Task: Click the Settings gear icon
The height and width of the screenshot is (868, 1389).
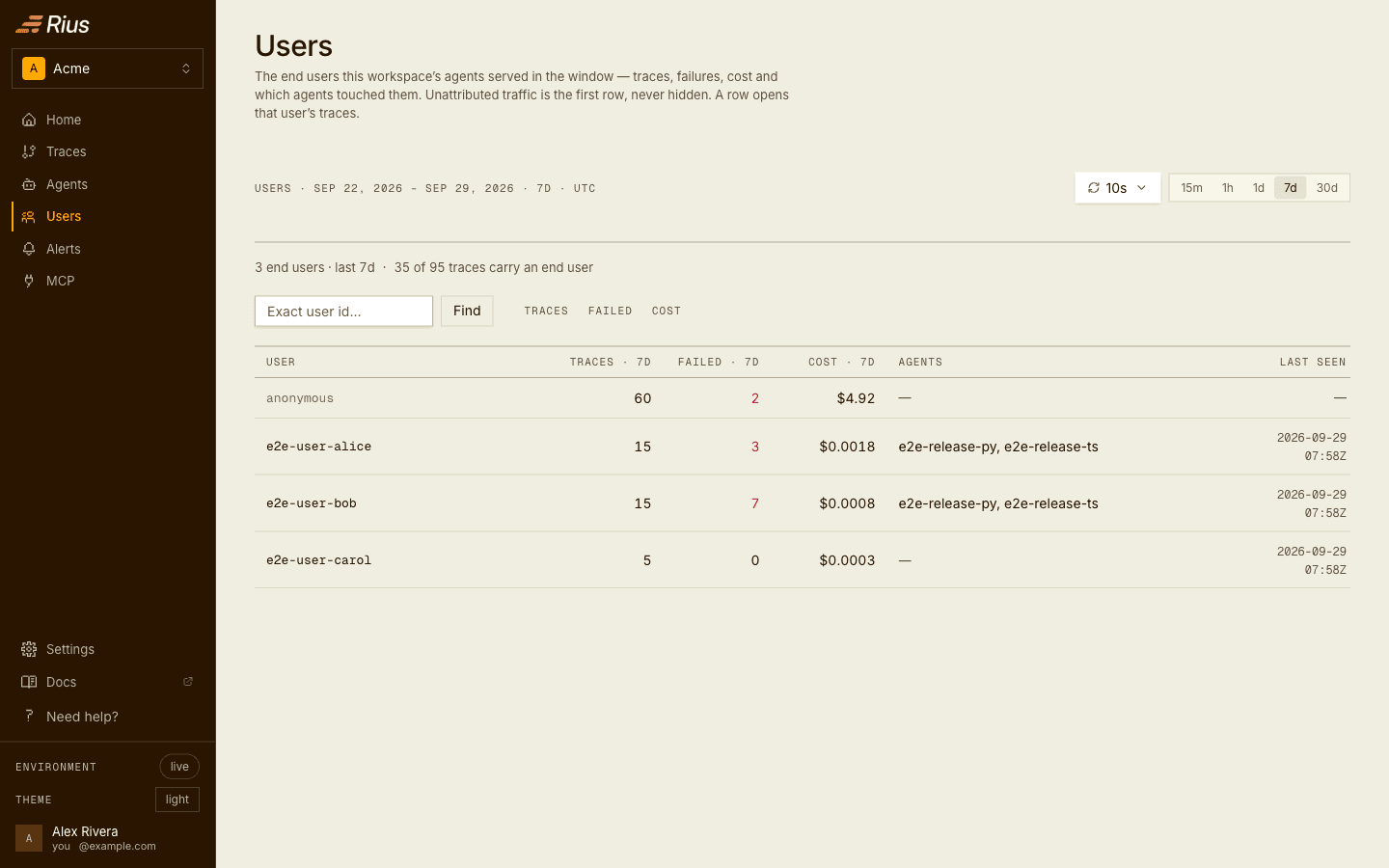Action: [29, 649]
